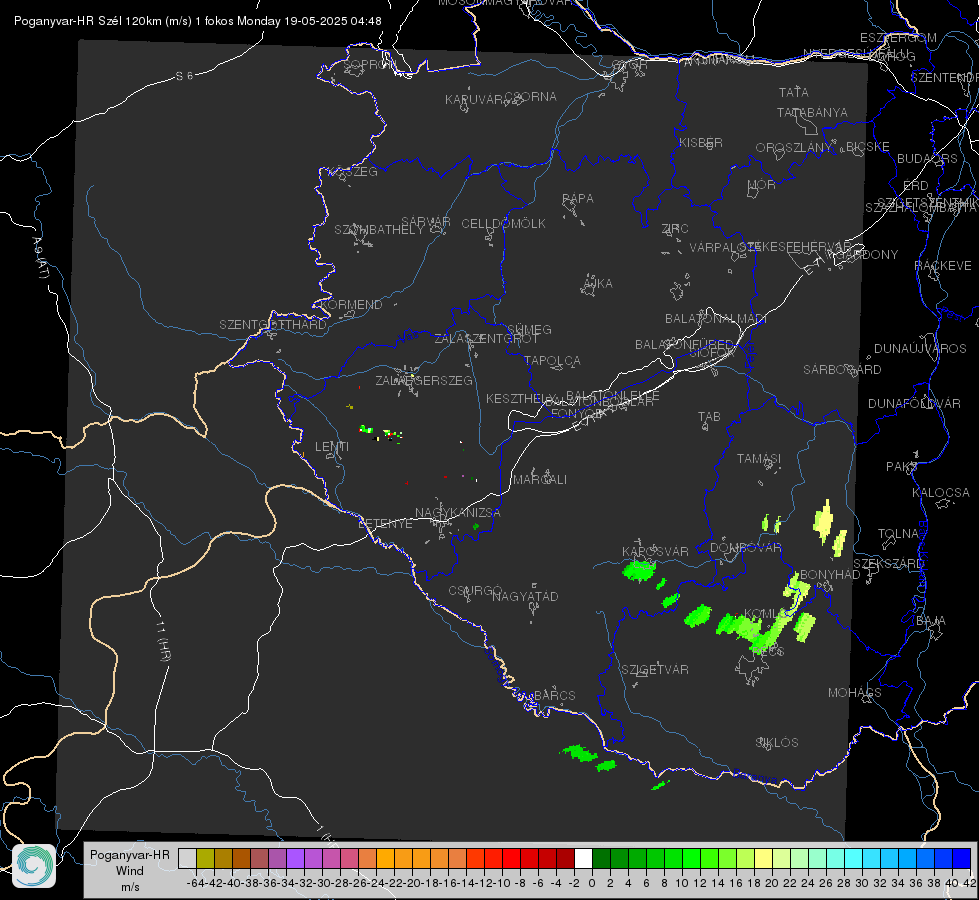Click the Poganyvar-HR Wind legend label
The image size is (979, 900).
point(130,870)
